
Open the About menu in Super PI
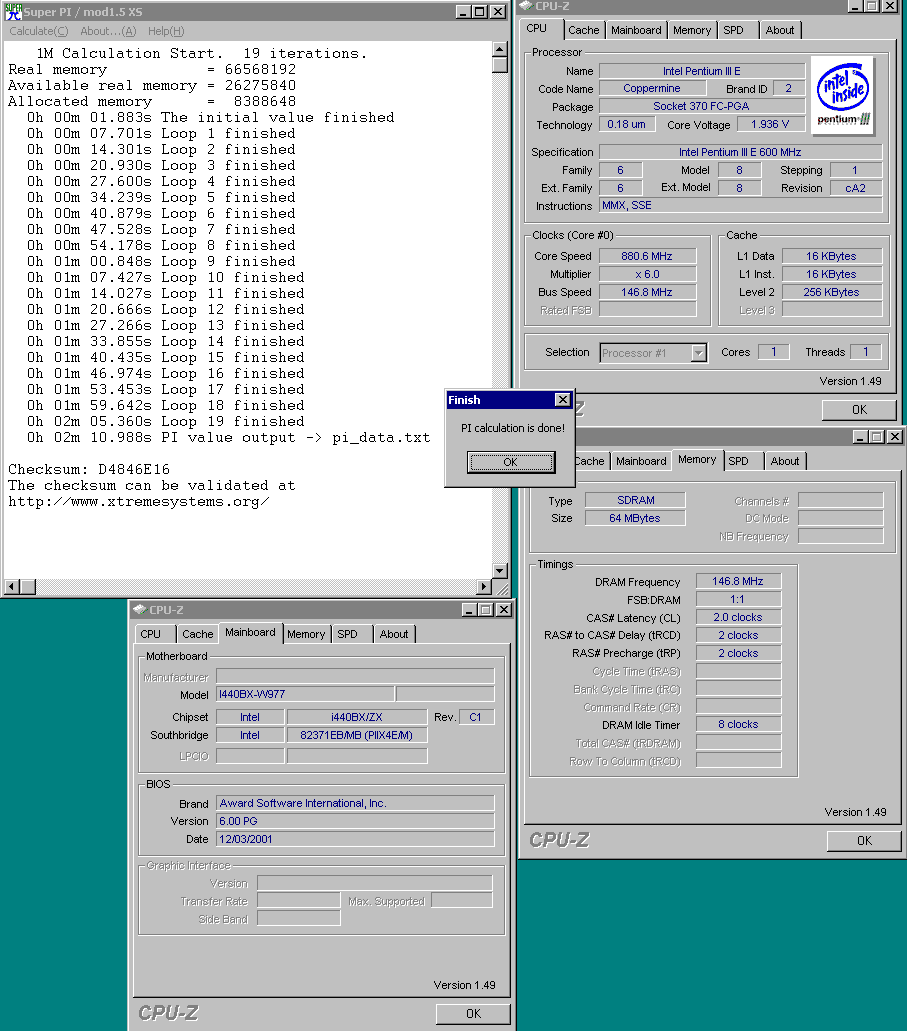(x=108, y=31)
